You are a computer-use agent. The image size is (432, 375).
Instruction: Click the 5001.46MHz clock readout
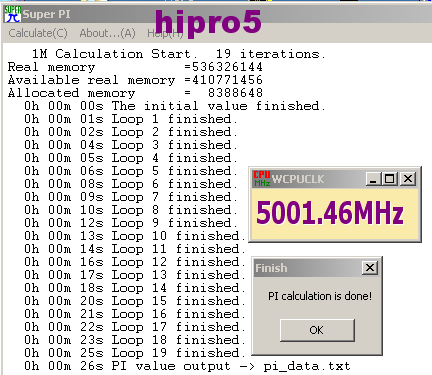330,212
